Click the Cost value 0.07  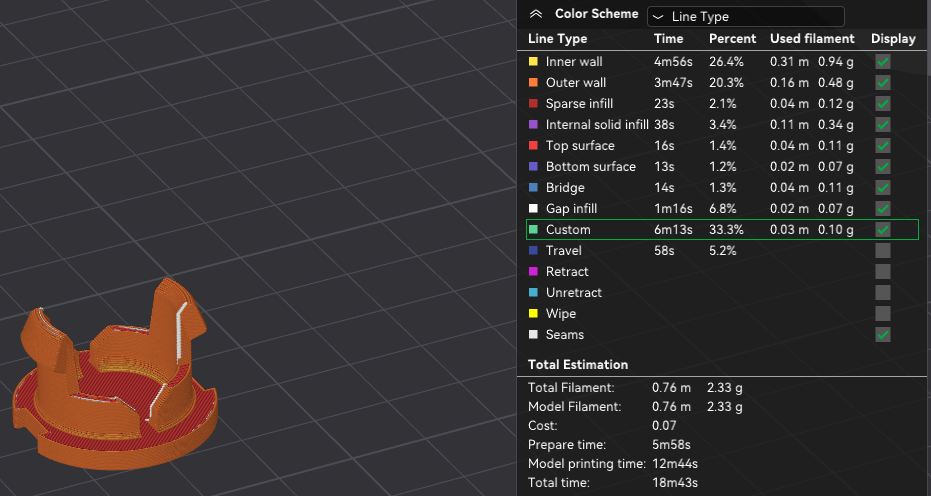[x=664, y=425]
